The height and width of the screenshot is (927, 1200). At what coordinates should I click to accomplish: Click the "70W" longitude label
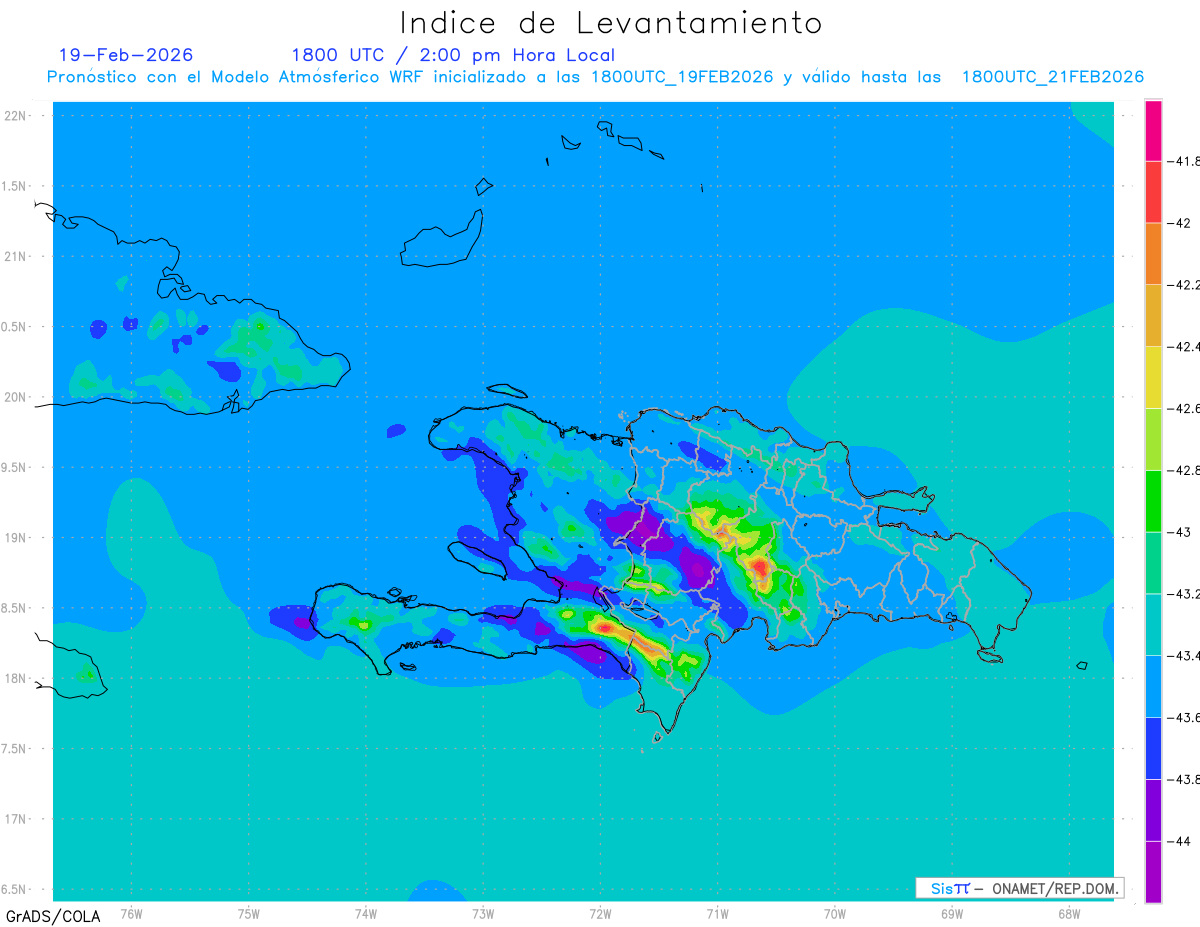pyautogui.click(x=835, y=914)
